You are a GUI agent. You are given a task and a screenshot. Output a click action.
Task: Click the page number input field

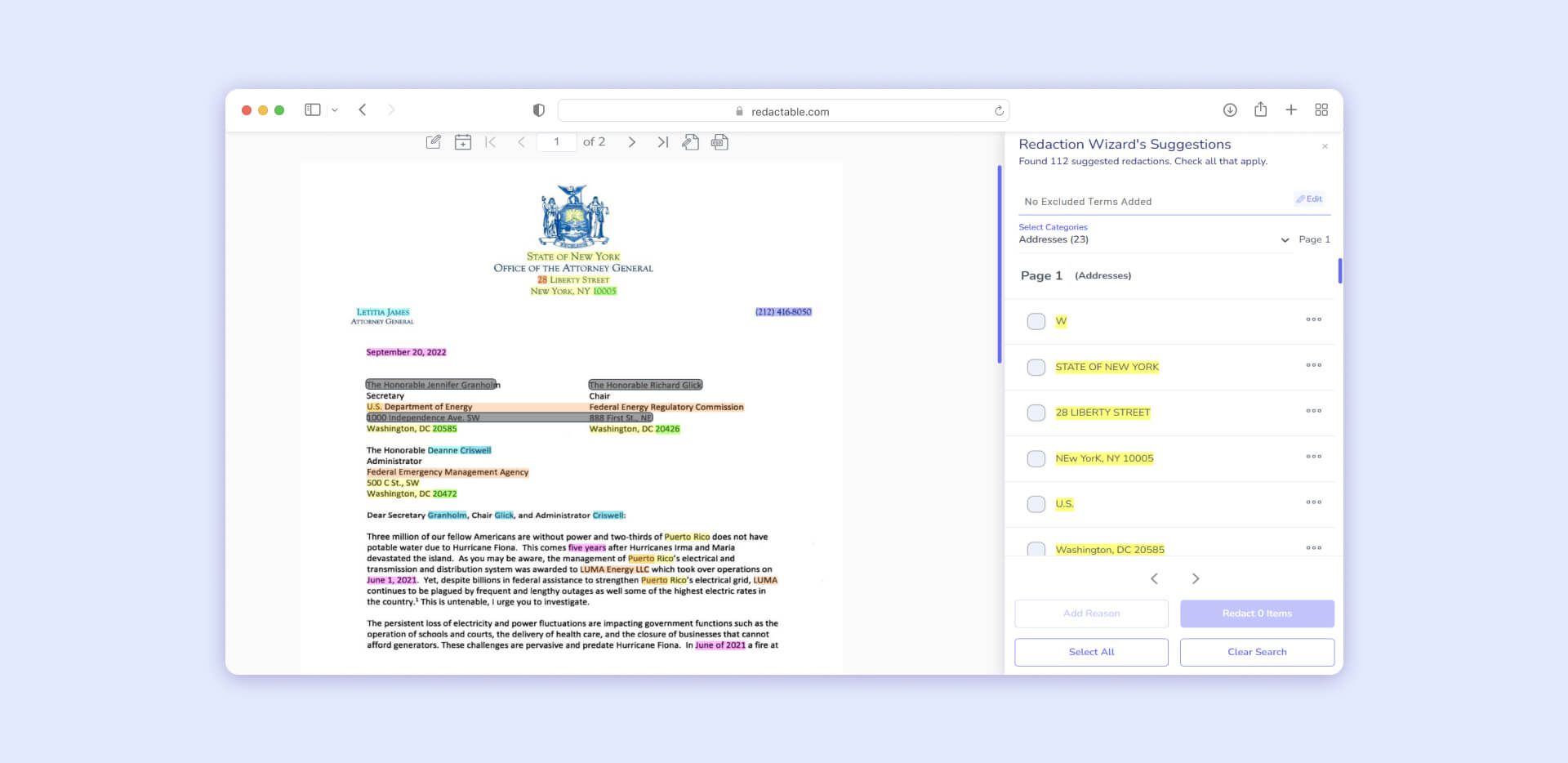click(557, 142)
